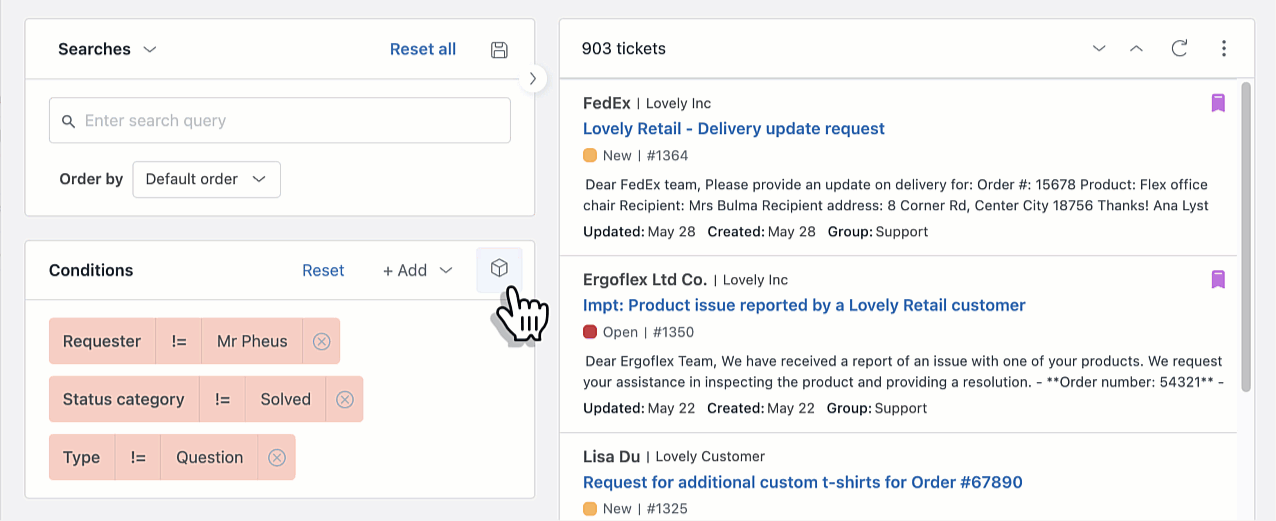The image size is (1276, 521).
Task: Click ticket number #1325
Action: click(668, 509)
